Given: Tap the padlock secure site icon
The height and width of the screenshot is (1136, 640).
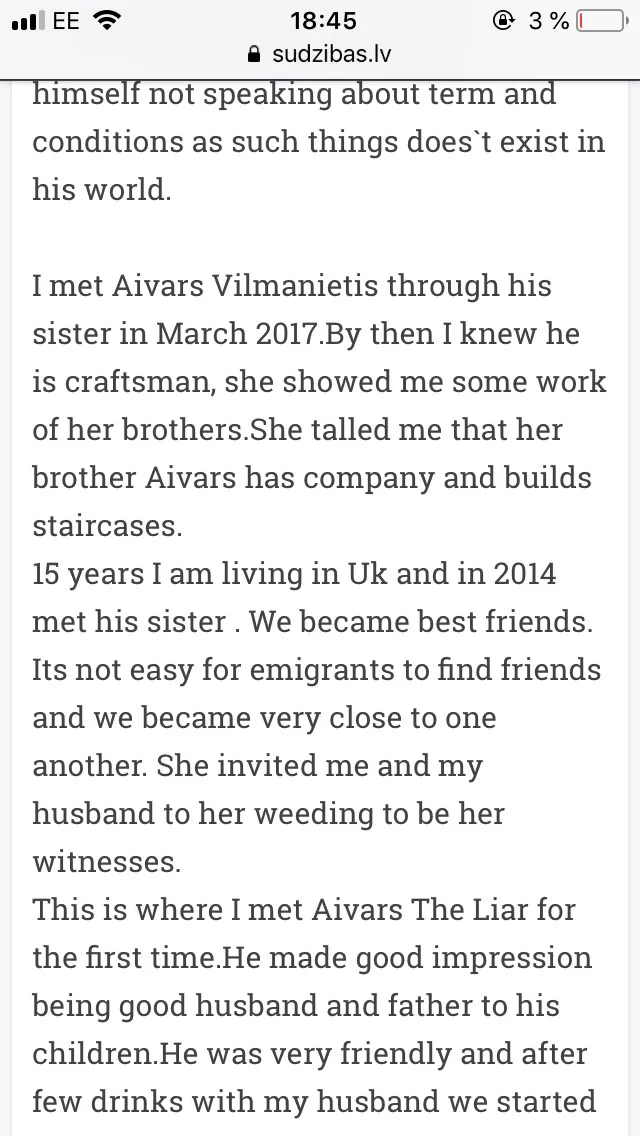Looking at the screenshot, I should pos(254,54).
